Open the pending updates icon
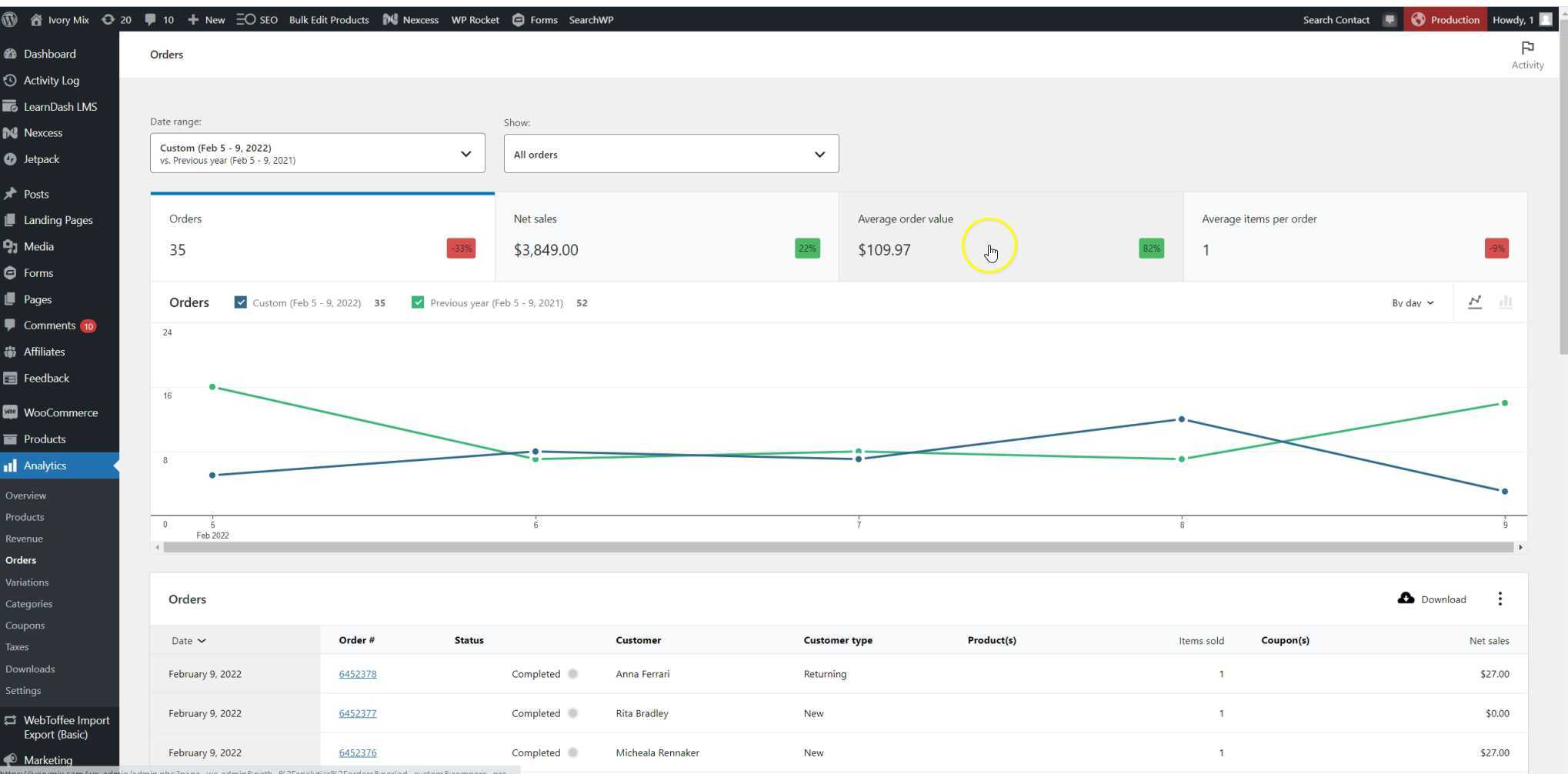The height and width of the screenshot is (774, 1568). pos(115,20)
